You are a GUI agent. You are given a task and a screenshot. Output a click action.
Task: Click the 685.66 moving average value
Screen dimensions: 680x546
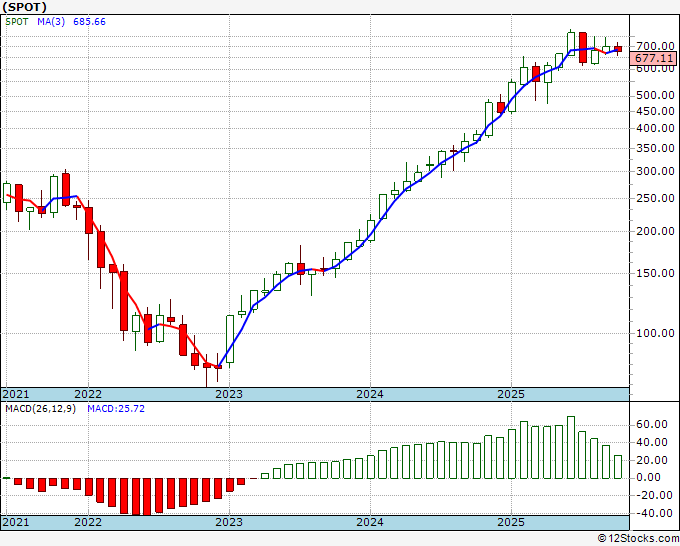pos(89,22)
